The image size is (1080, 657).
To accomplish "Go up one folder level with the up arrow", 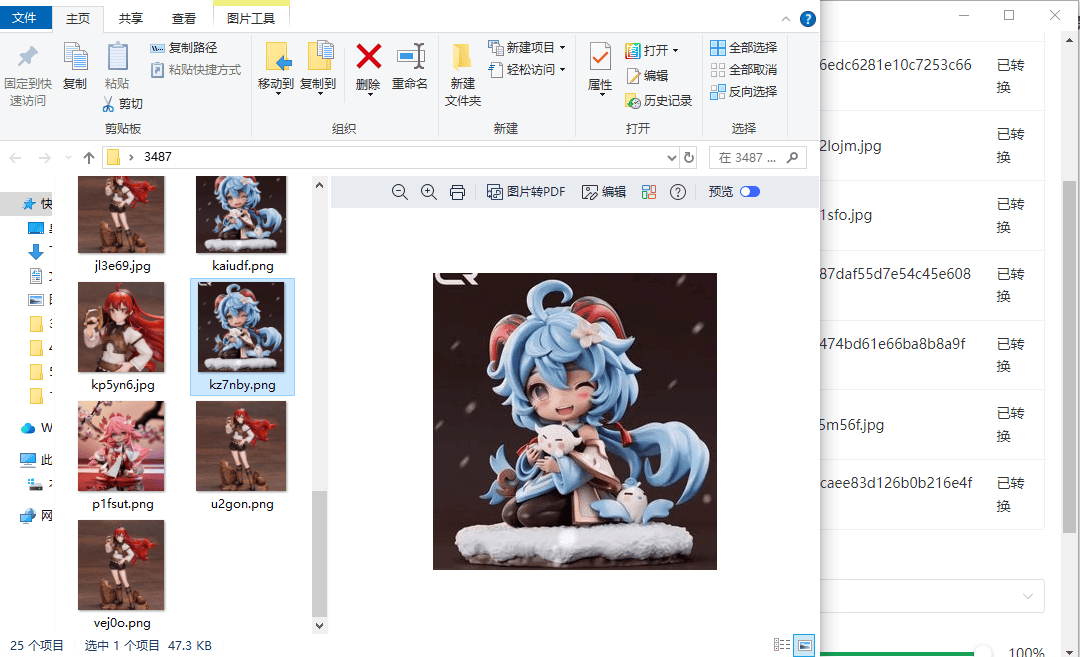I will click(89, 158).
